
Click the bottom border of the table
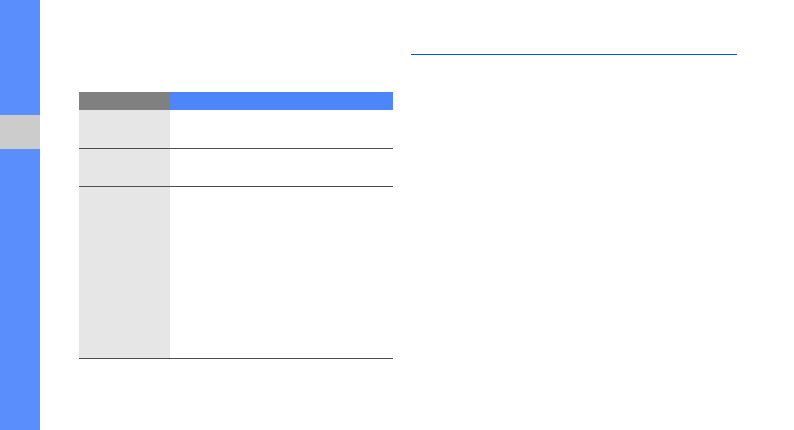pos(236,358)
